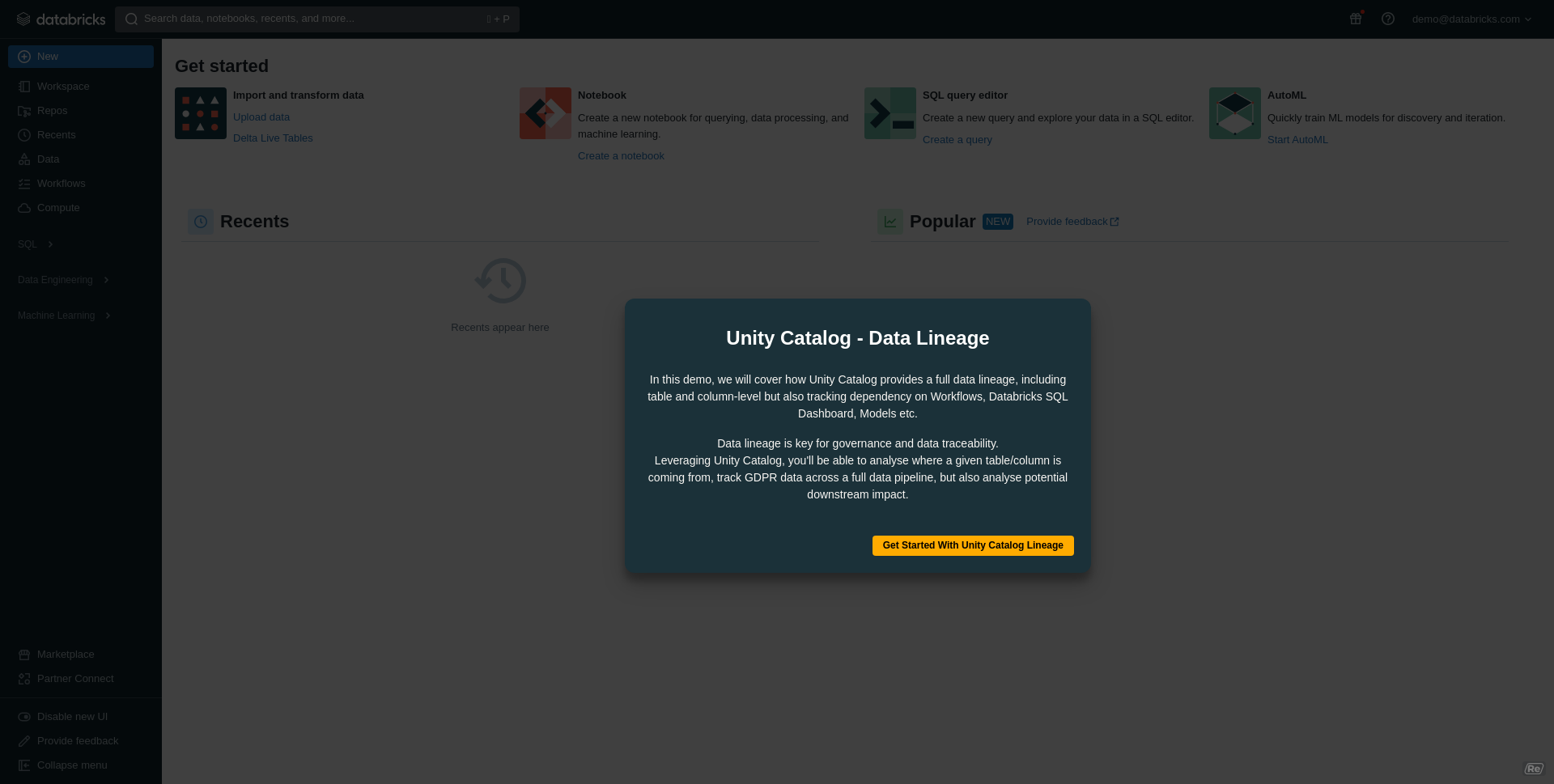Click Get Started With Unity Catalog Lineage
This screenshot has height=784, width=1554.
[x=973, y=545]
